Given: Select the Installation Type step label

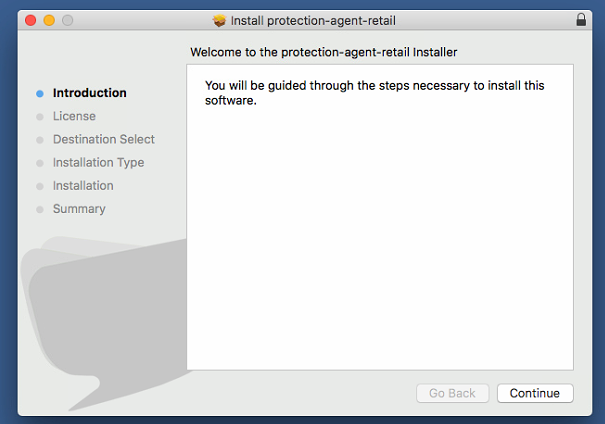Looking at the screenshot, I should click(x=98, y=163).
